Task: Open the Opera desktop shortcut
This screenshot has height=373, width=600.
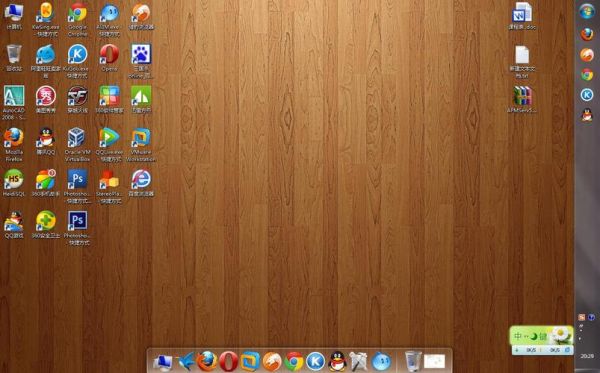Action: pos(109,57)
